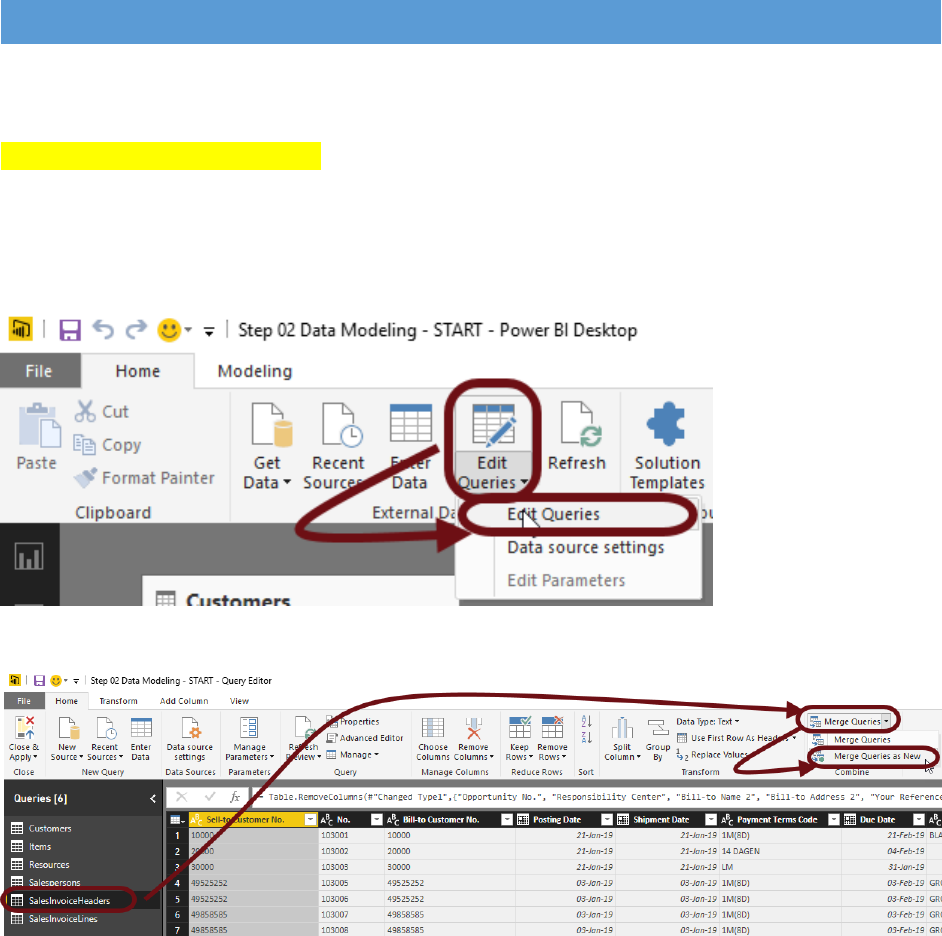The width and height of the screenshot is (942, 936).
Task: Click Advanced Editor button
Action: pos(365,738)
